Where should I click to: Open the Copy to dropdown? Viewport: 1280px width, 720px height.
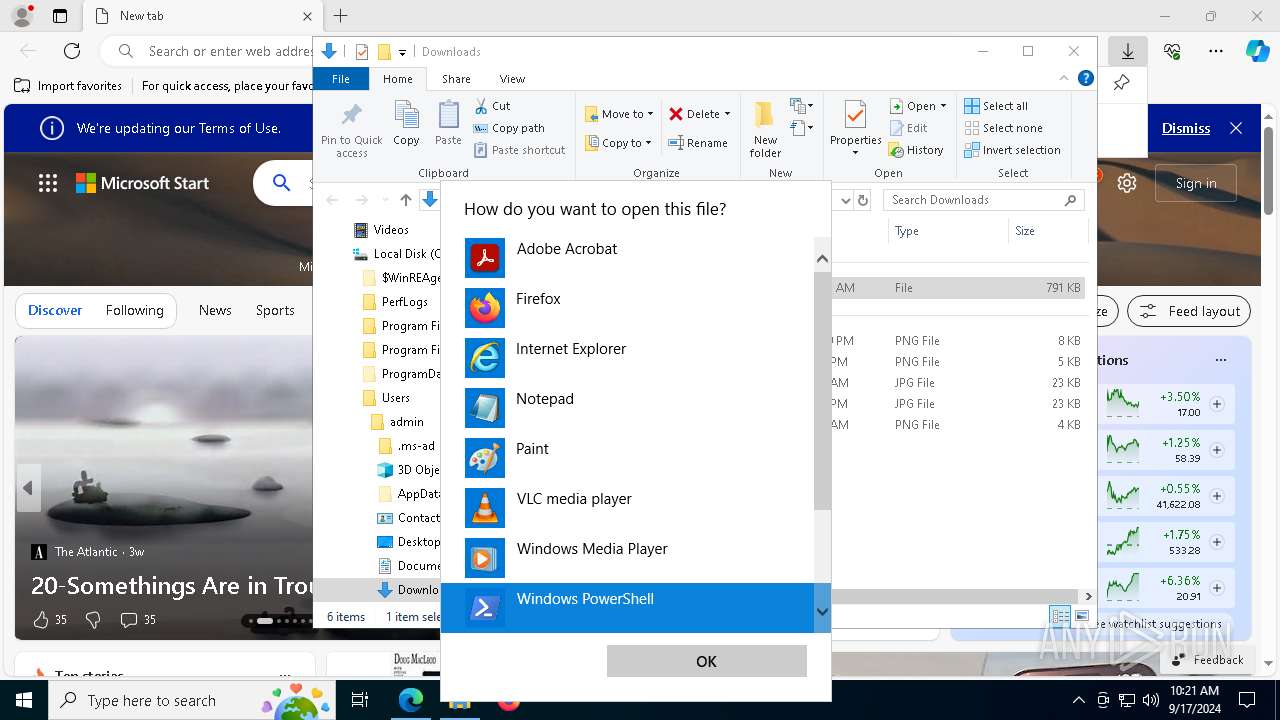point(618,143)
